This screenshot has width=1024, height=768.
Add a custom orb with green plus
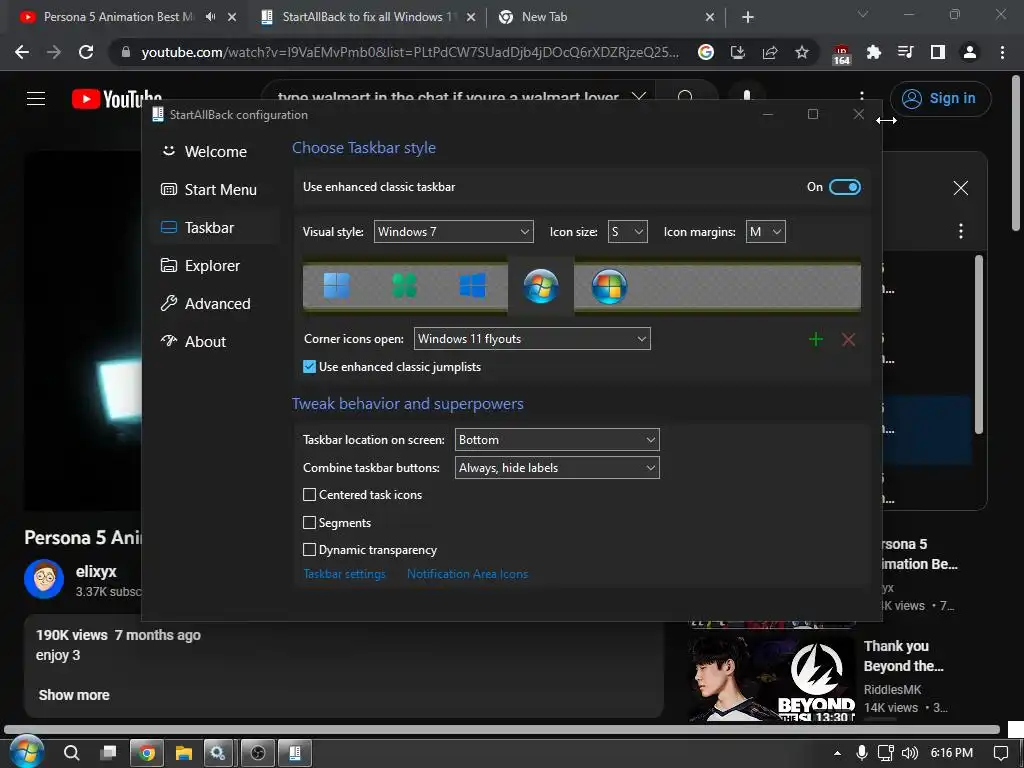pos(816,339)
